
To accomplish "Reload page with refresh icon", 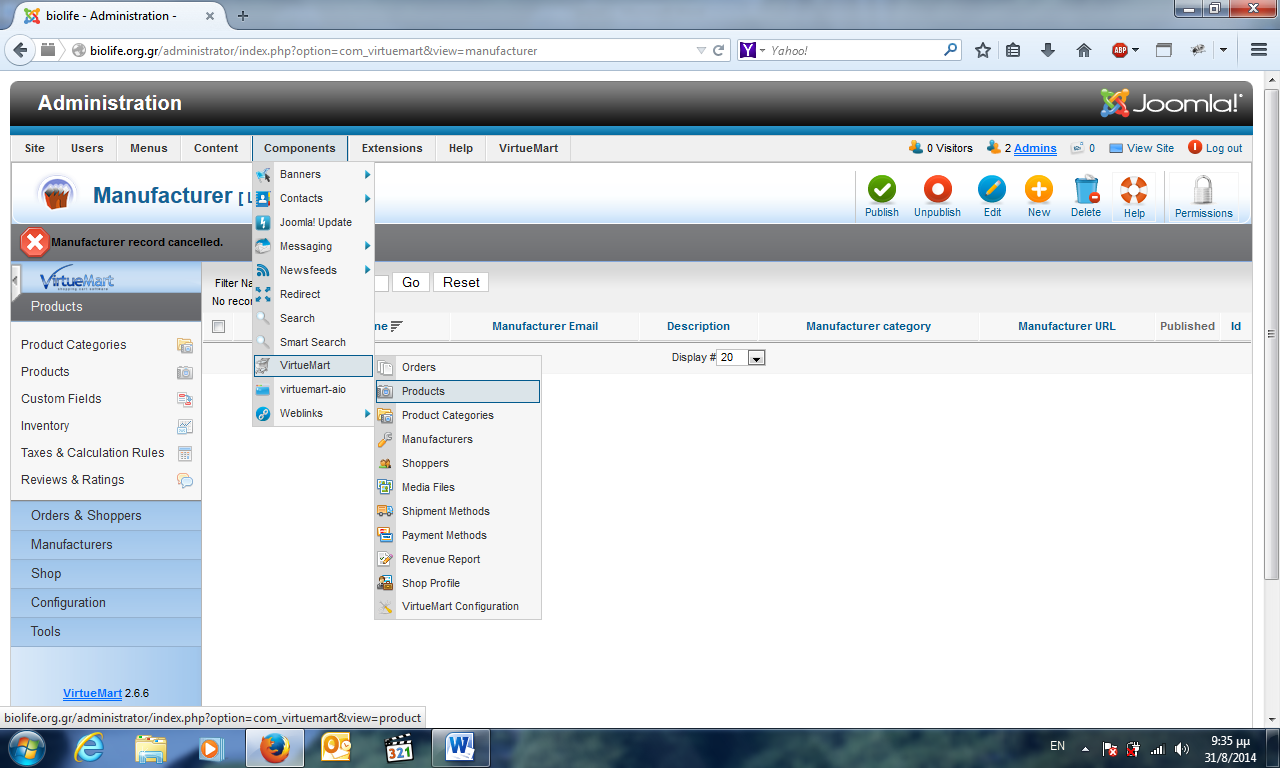I will [719, 50].
